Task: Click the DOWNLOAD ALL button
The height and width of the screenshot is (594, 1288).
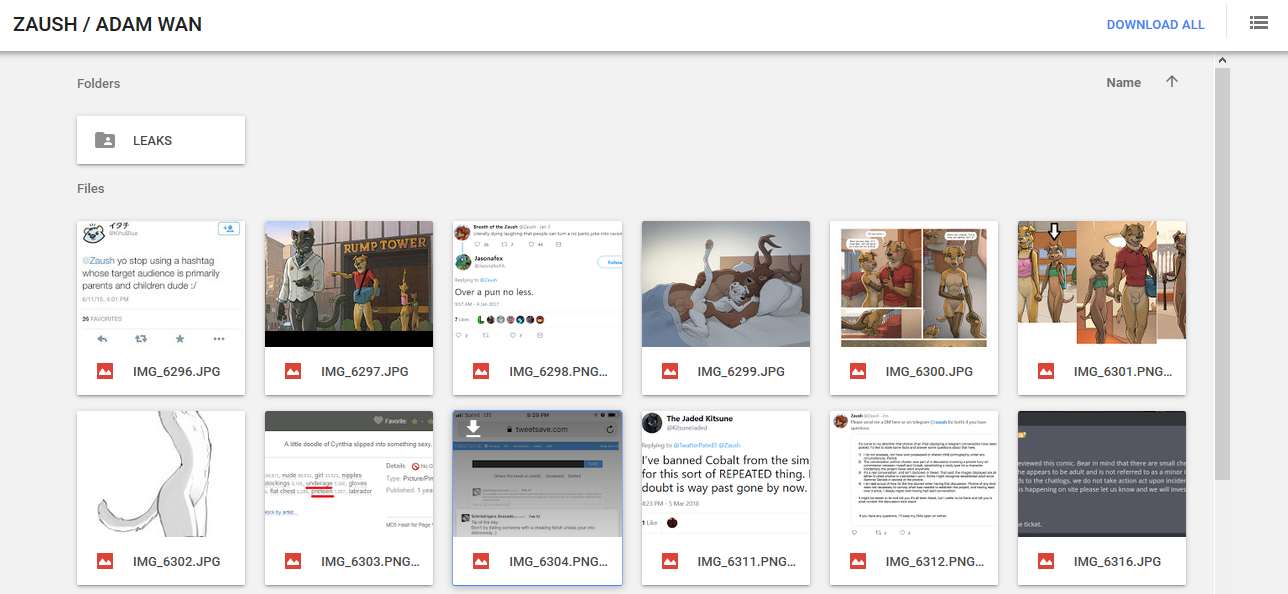Action: click(1155, 25)
